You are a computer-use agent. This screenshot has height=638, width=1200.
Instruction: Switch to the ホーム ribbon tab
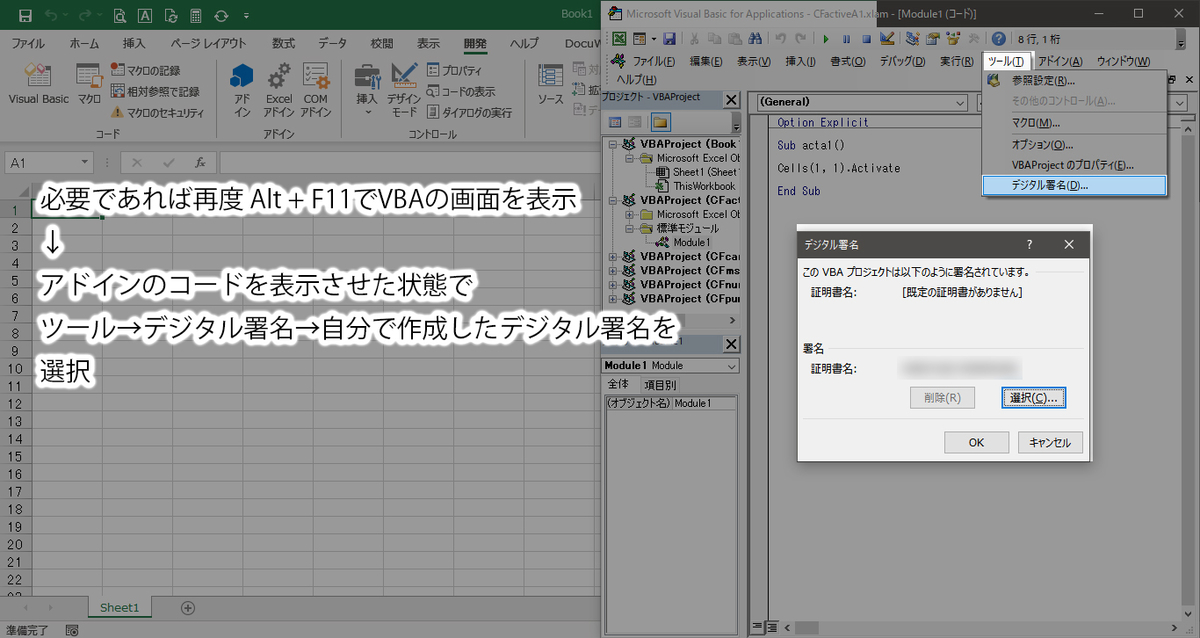pyautogui.click(x=84, y=44)
